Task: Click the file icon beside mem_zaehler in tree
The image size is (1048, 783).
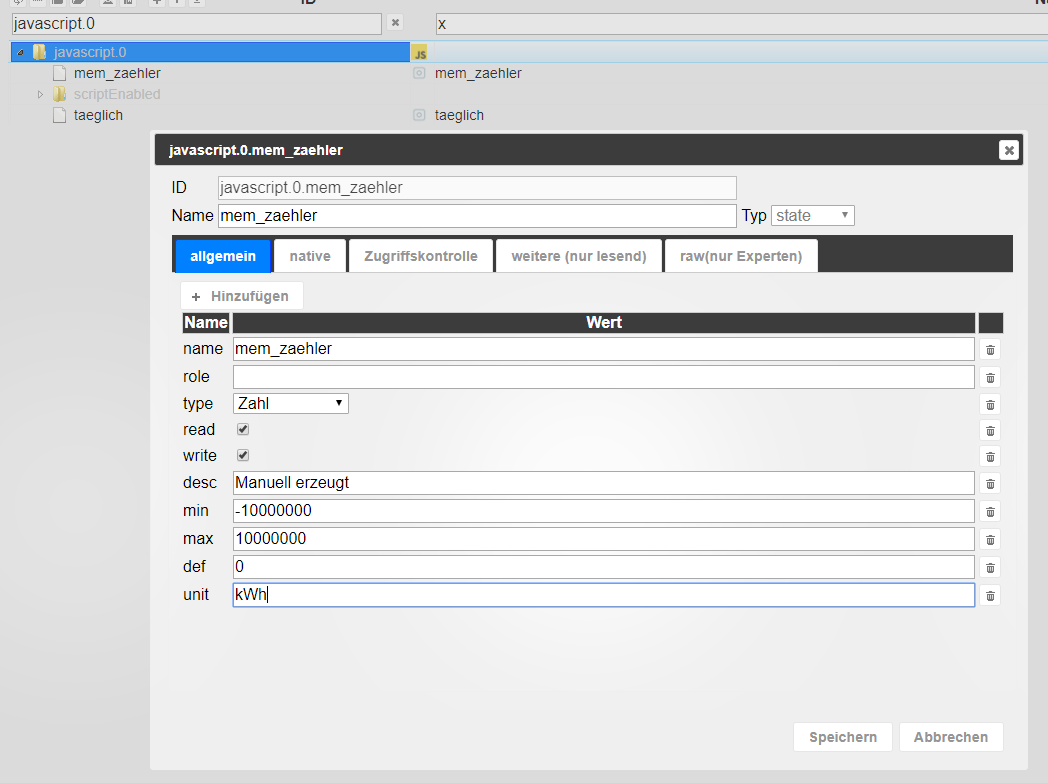Action: click(59, 73)
